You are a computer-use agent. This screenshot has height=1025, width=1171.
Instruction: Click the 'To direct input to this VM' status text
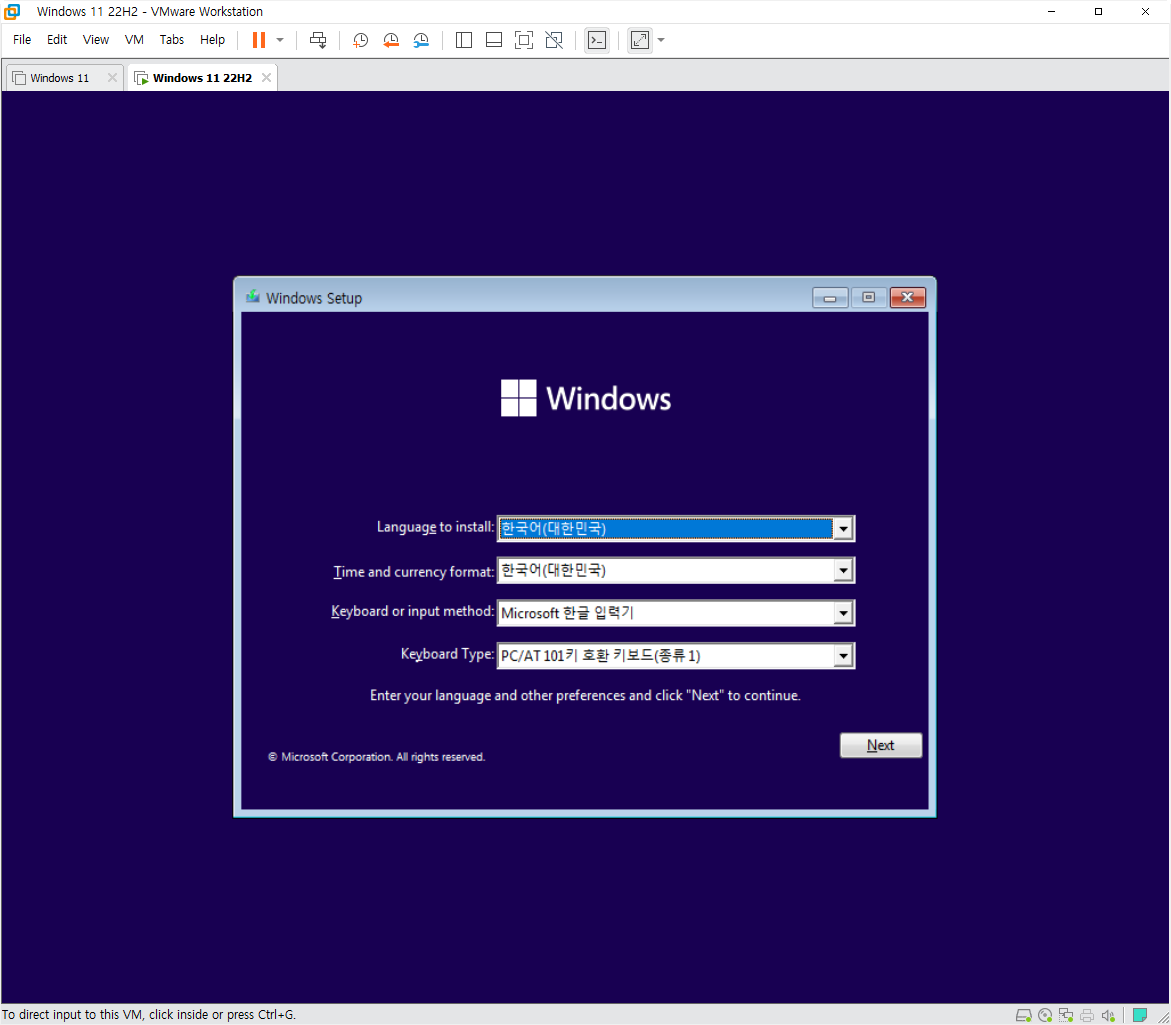(149, 1015)
